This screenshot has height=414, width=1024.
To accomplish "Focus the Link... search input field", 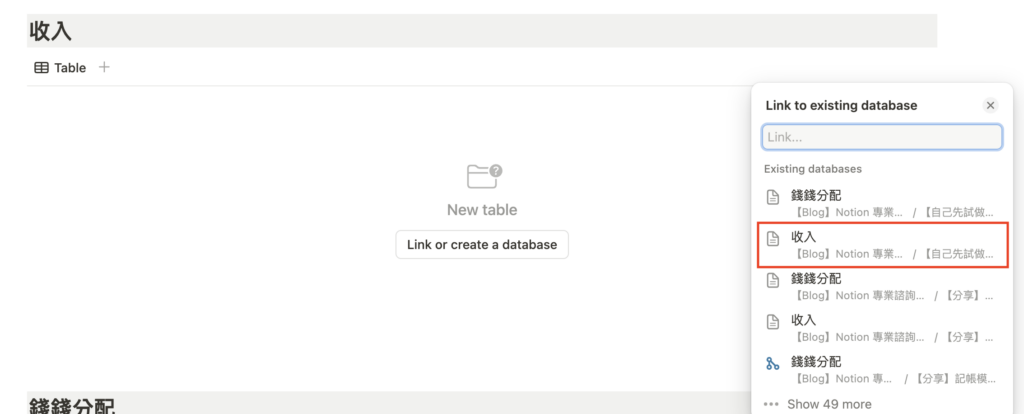I will coord(882,137).
